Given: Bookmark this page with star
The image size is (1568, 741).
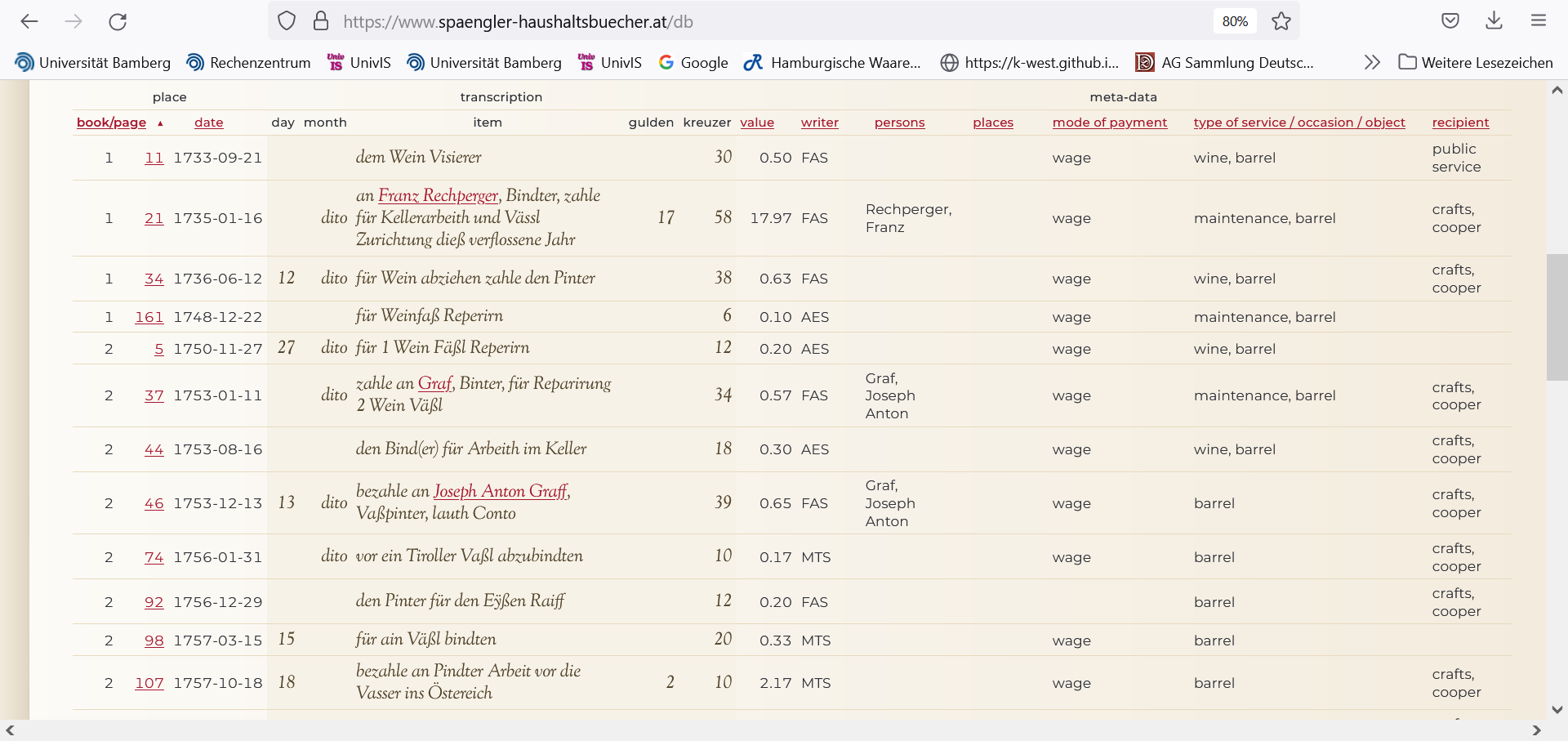Looking at the screenshot, I should (1281, 21).
